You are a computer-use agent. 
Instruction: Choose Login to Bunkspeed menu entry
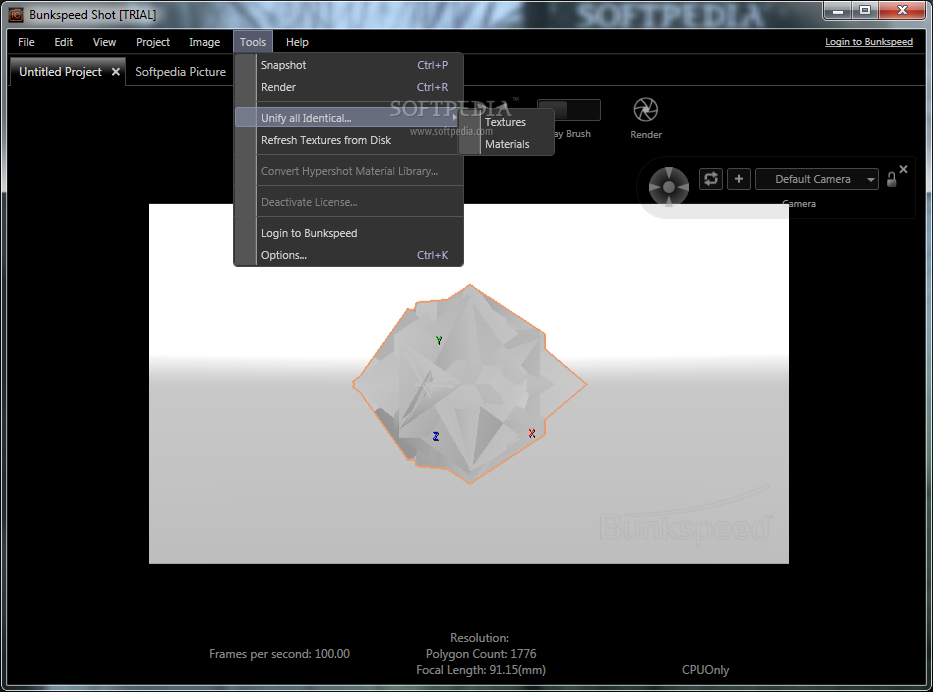tap(349, 233)
